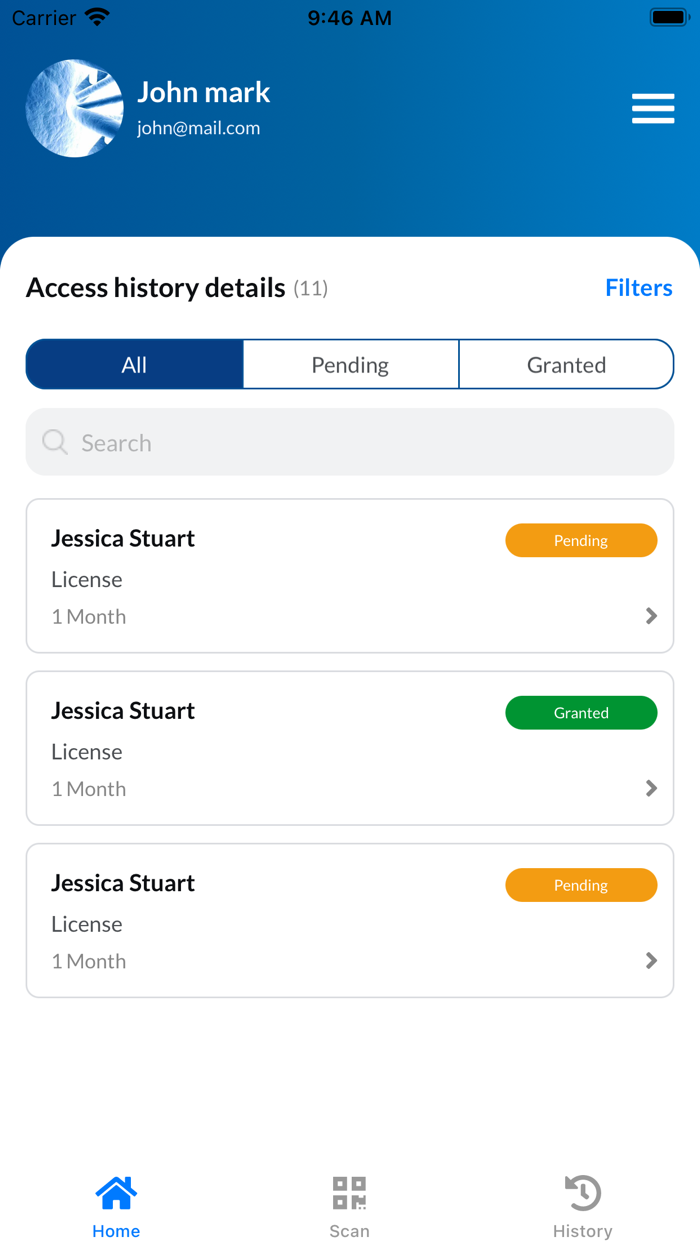Open the Filters link
700x1244 pixels.
638,288
